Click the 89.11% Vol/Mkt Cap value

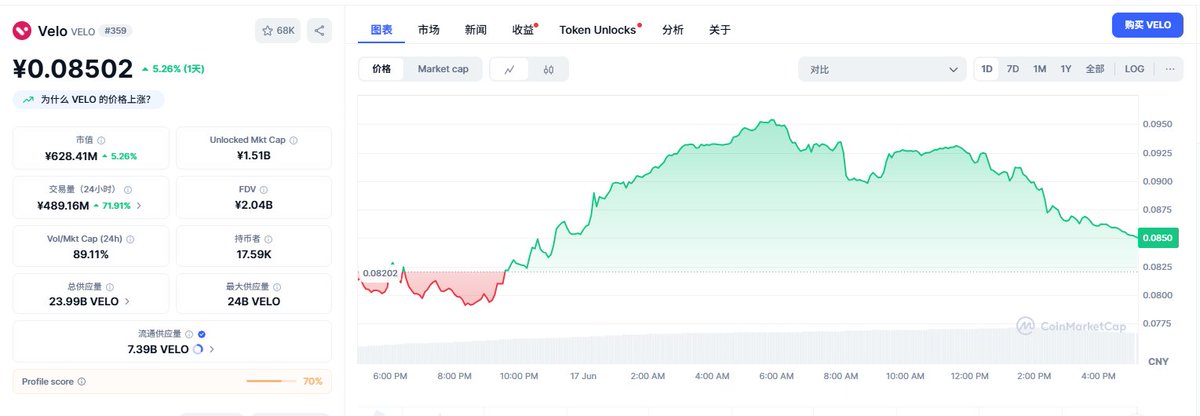click(x=91, y=254)
